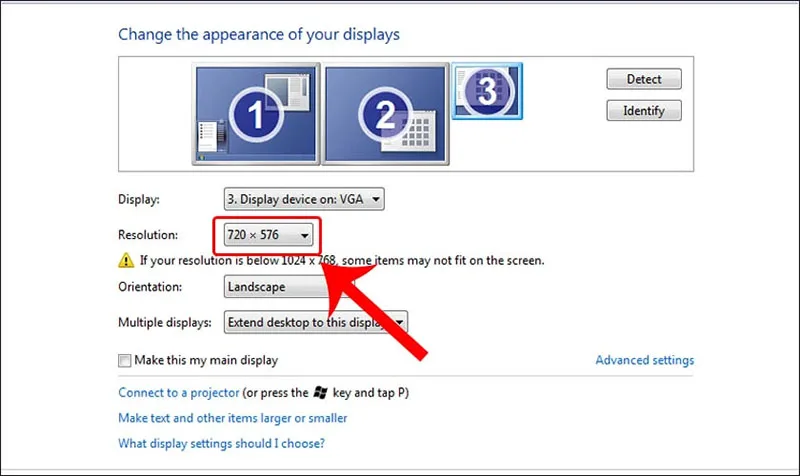Viewport: 800px width, 476px height.
Task: Select monitor 1 icon in display preview
Action: (x=256, y=114)
